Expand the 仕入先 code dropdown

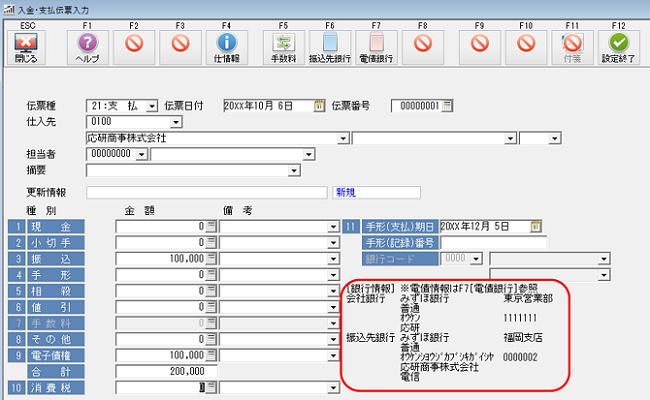point(176,122)
